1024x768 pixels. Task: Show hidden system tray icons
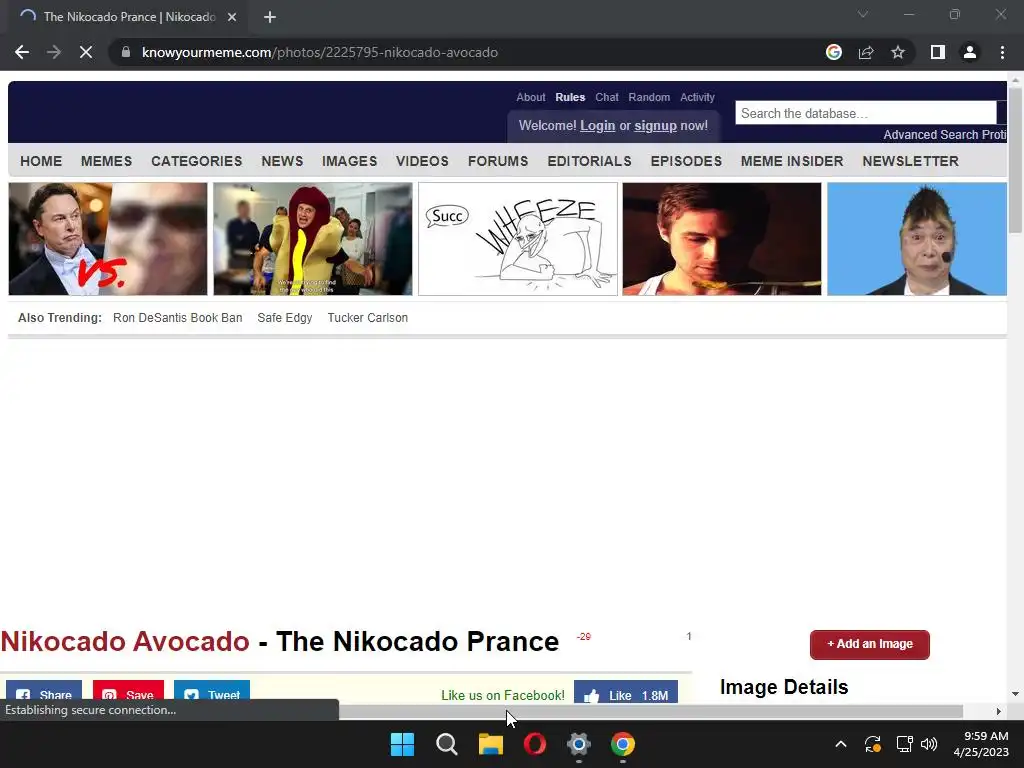pos(841,744)
